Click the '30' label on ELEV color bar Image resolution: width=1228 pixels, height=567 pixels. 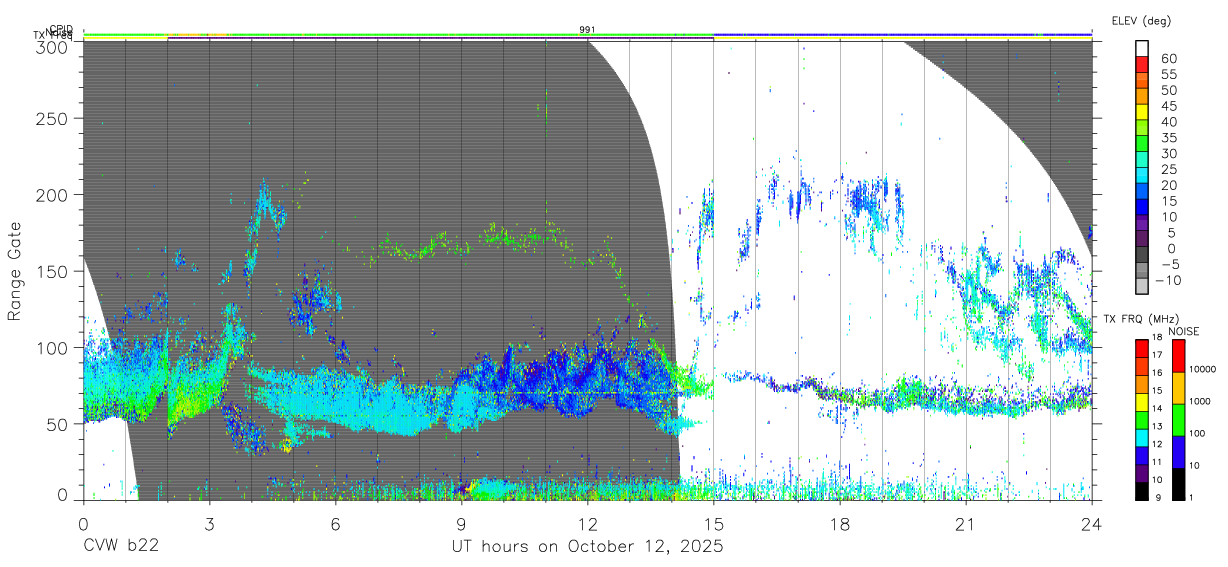(x=1168, y=154)
